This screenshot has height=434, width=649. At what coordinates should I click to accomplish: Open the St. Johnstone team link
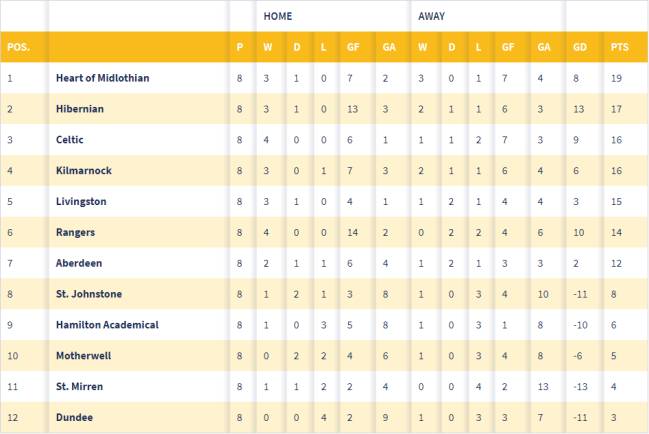tap(89, 294)
